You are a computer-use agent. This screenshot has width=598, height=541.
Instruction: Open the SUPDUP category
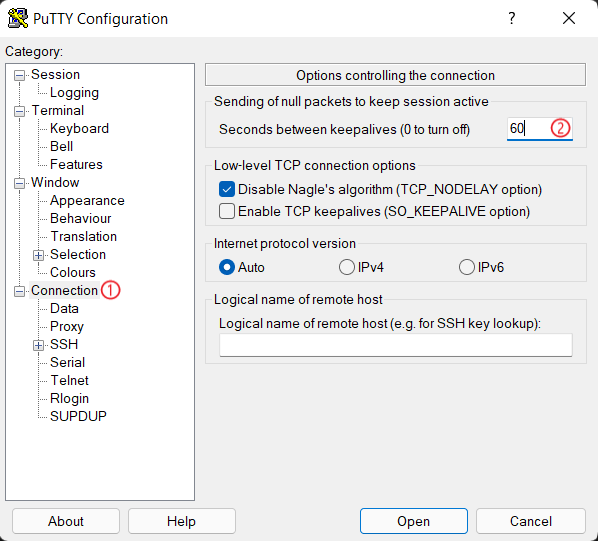pos(78,416)
